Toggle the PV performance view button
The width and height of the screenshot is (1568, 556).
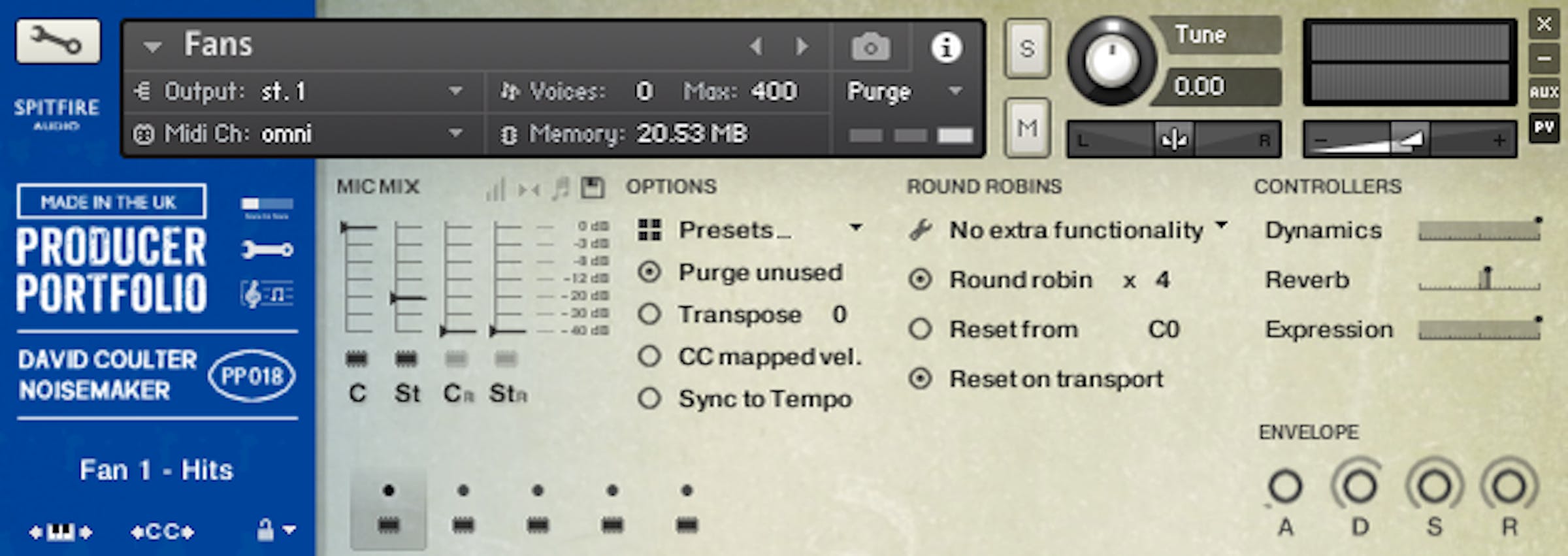1544,127
